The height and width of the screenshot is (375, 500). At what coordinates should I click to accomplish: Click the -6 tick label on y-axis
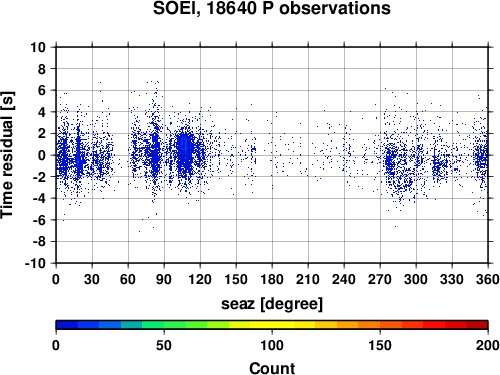[x=39, y=220]
